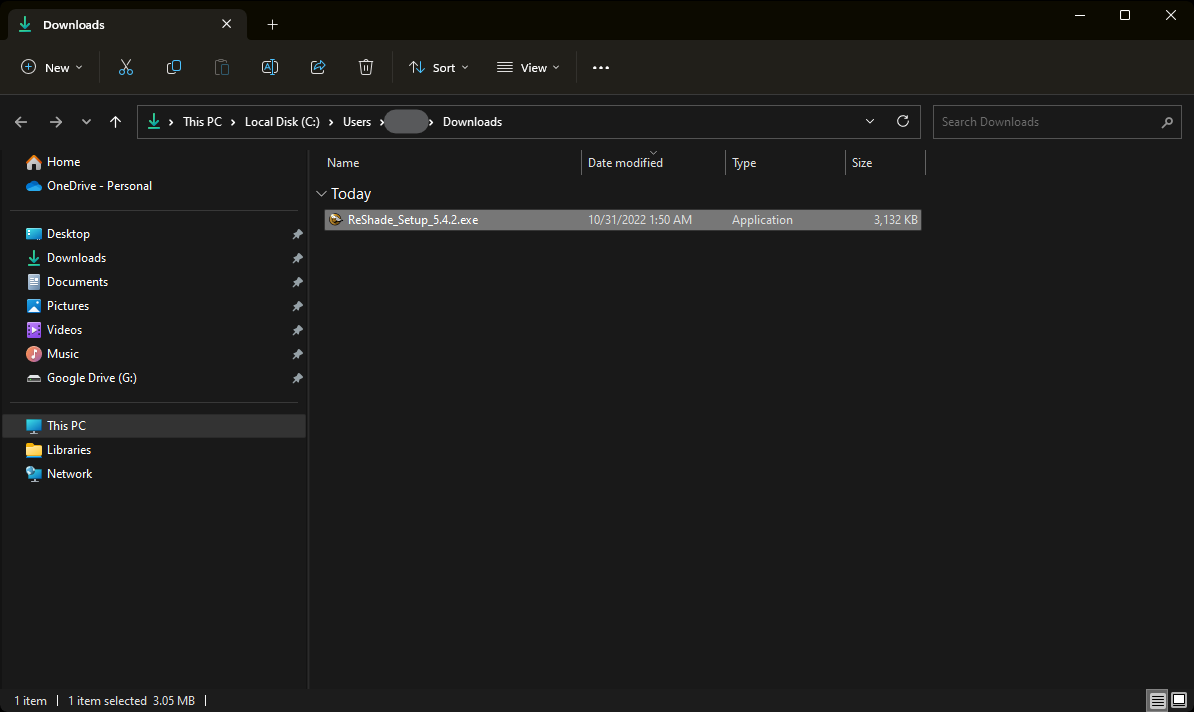Open Network in navigation pane
The height and width of the screenshot is (712, 1194).
pos(69,474)
